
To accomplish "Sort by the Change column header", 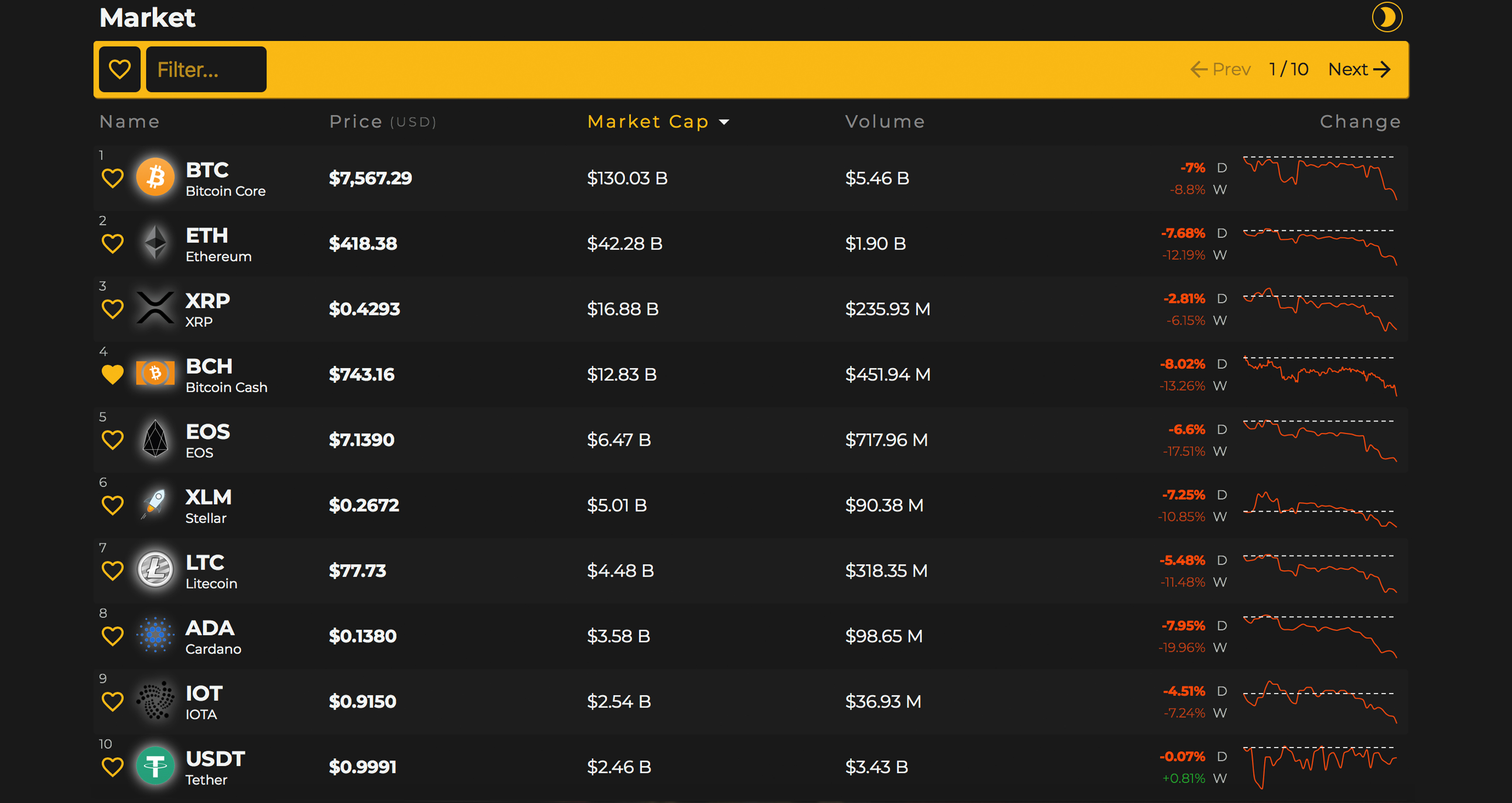I will (x=1361, y=121).
